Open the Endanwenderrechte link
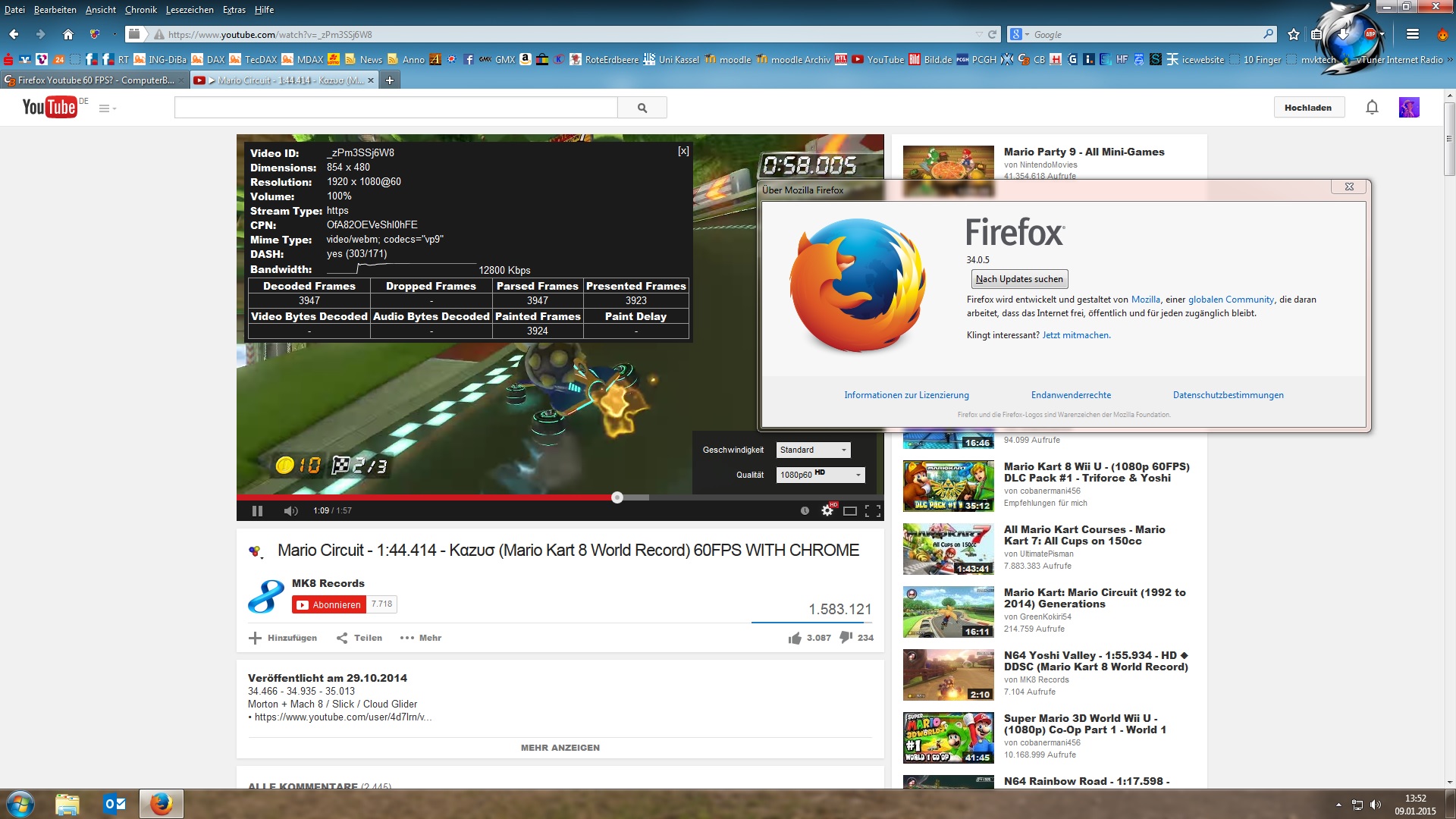The height and width of the screenshot is (819, 1456). point(1071,395)
